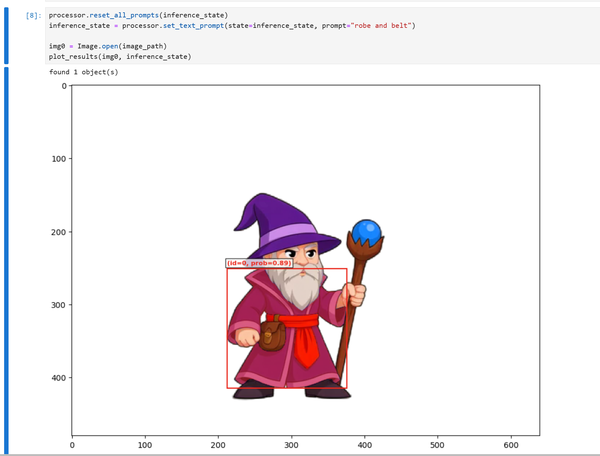Click the blue orb on the wizard's staff
Image resolution: width=600 pixels, height=456 pixels.
[366, 233]
